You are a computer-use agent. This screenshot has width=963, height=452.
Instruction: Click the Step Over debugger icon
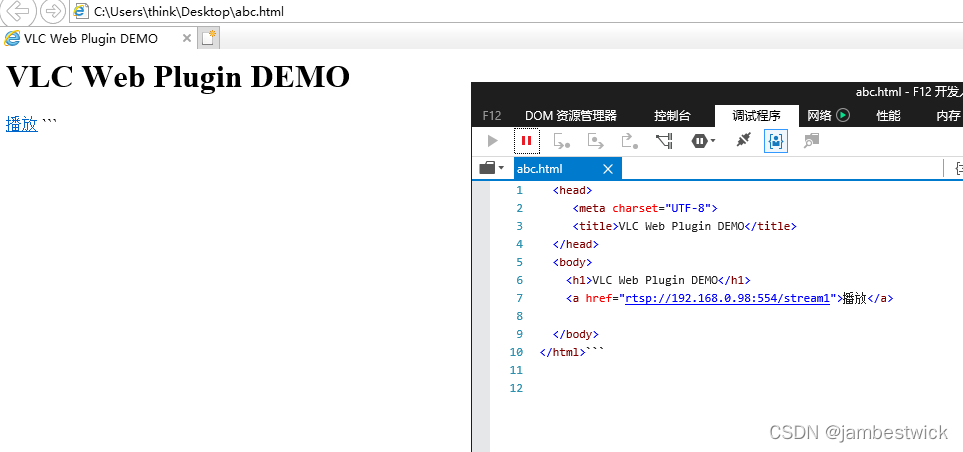tap(595, 141)
